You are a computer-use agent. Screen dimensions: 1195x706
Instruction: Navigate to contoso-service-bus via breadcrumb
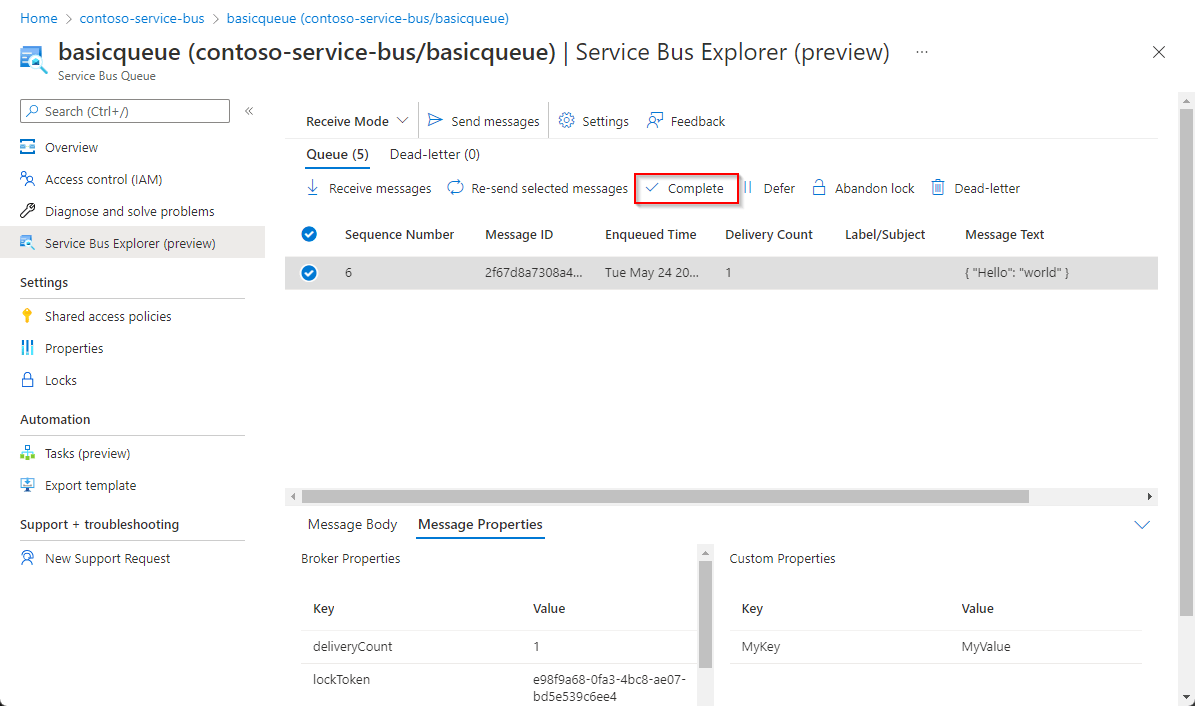tap(142, 17)
